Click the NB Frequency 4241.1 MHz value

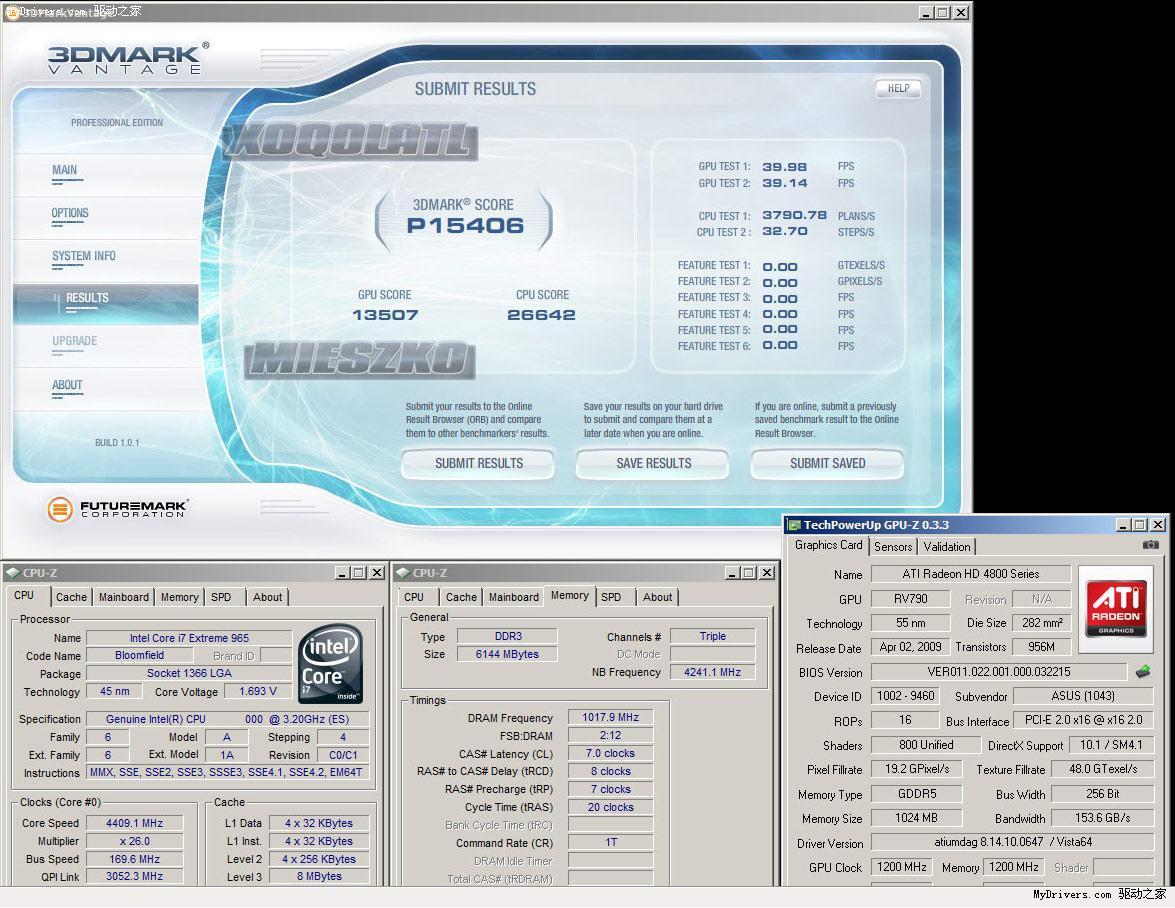click(x=712, y=672)
